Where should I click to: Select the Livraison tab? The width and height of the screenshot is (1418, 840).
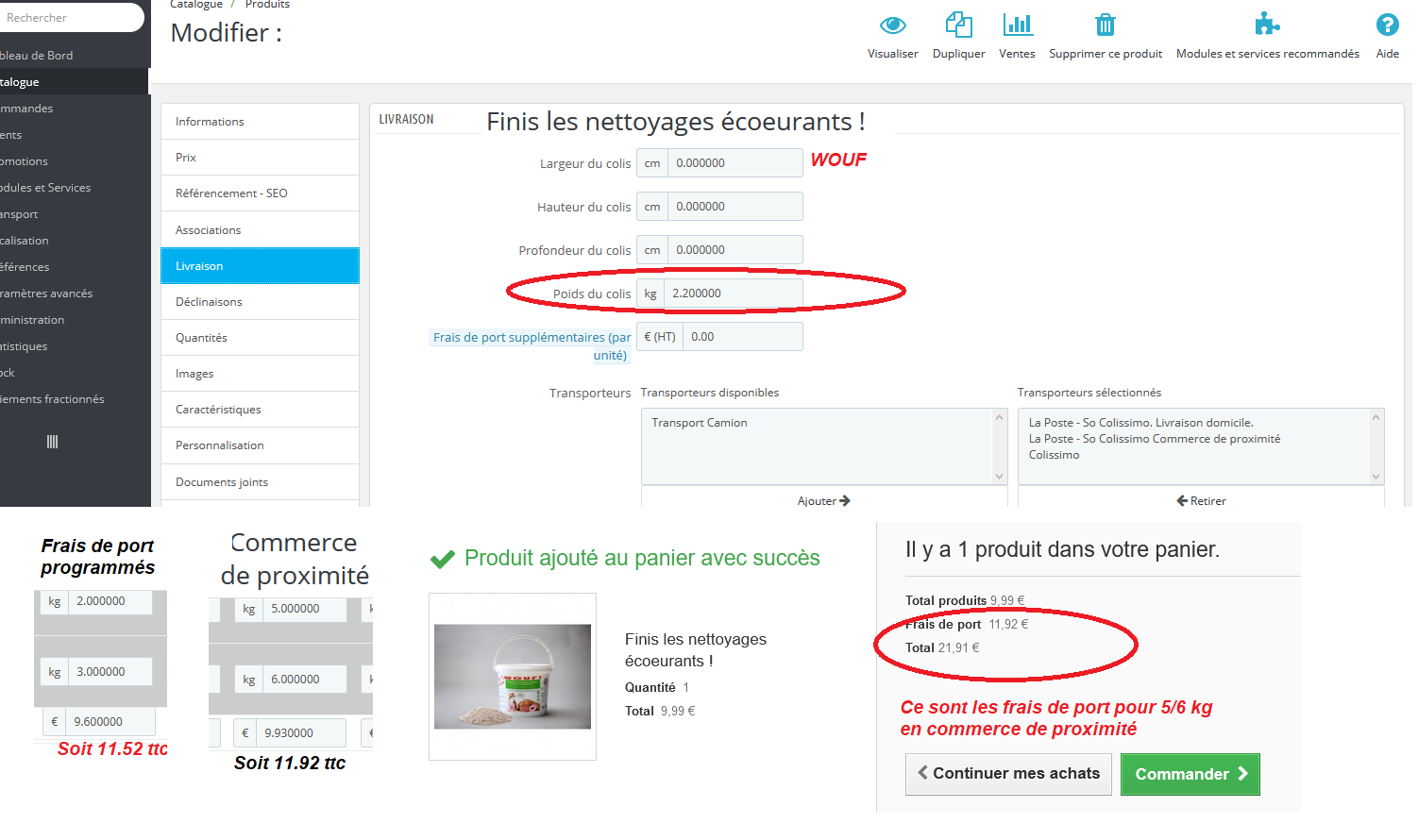click(260, 266)
